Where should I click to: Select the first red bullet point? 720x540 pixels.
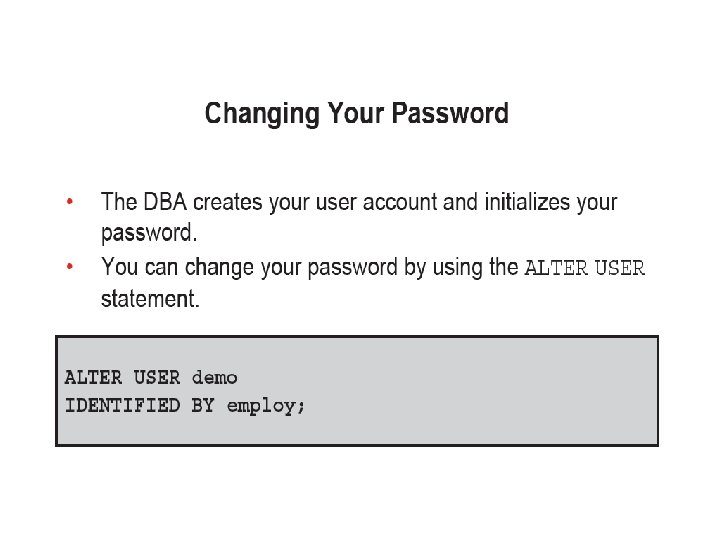pyautogui.click(x=70, y=201)
